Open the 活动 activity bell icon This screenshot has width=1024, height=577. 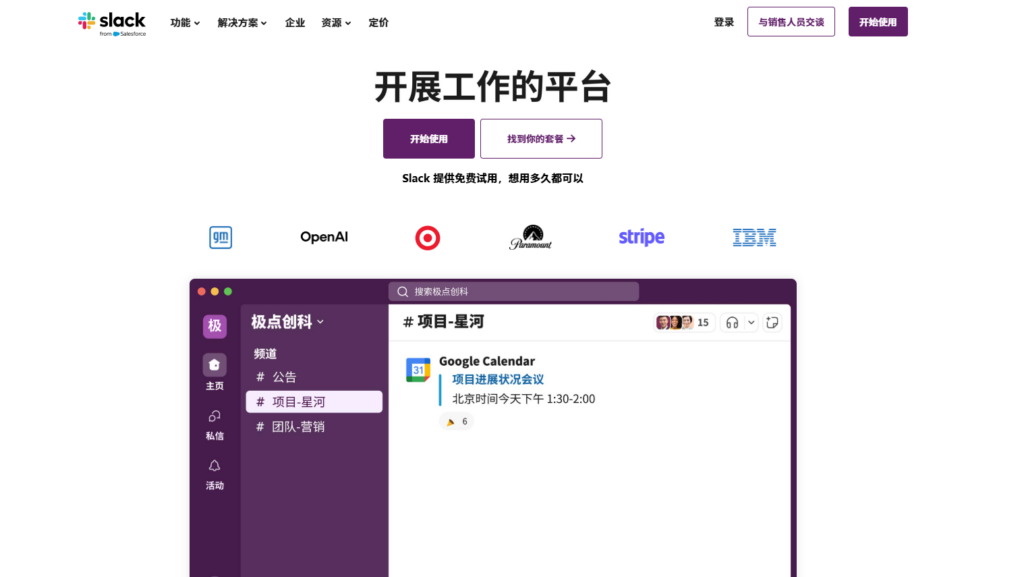point(214,466)
